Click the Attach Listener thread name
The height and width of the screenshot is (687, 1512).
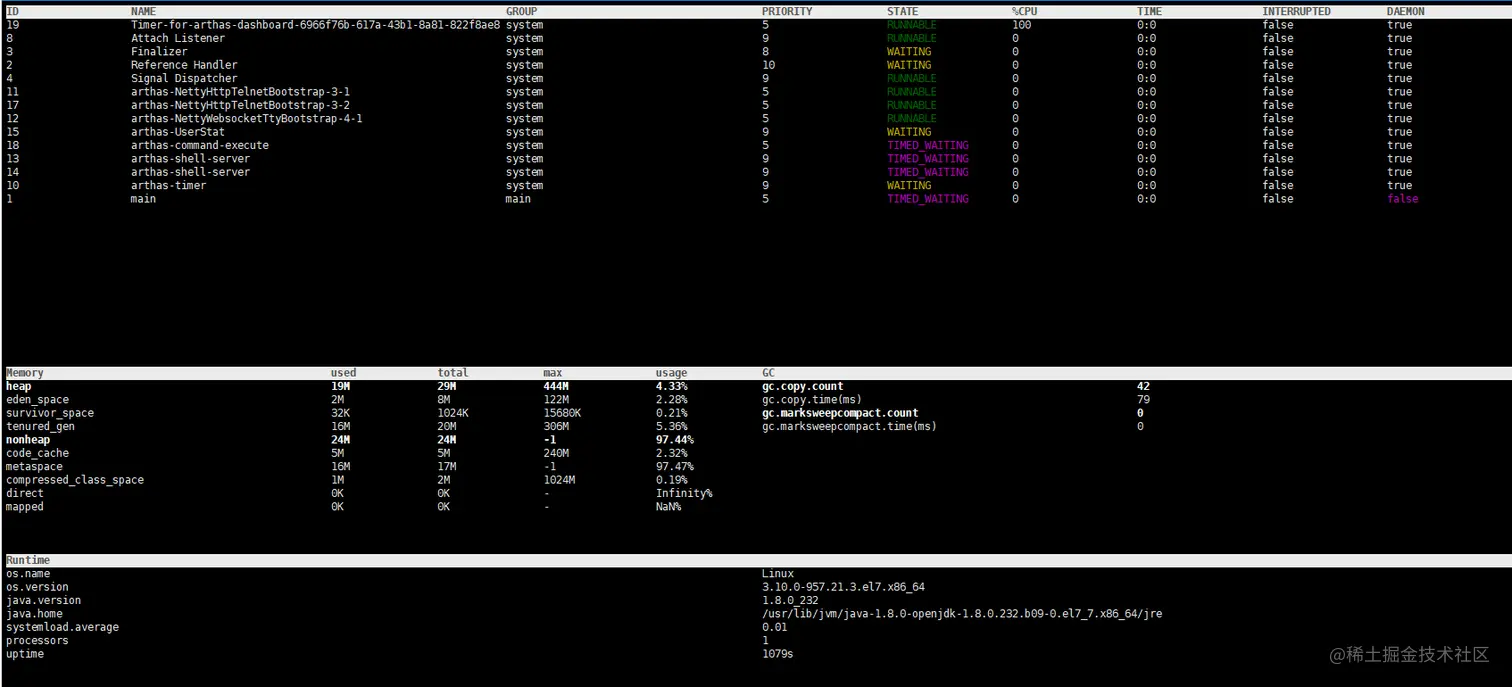(178, 38)
